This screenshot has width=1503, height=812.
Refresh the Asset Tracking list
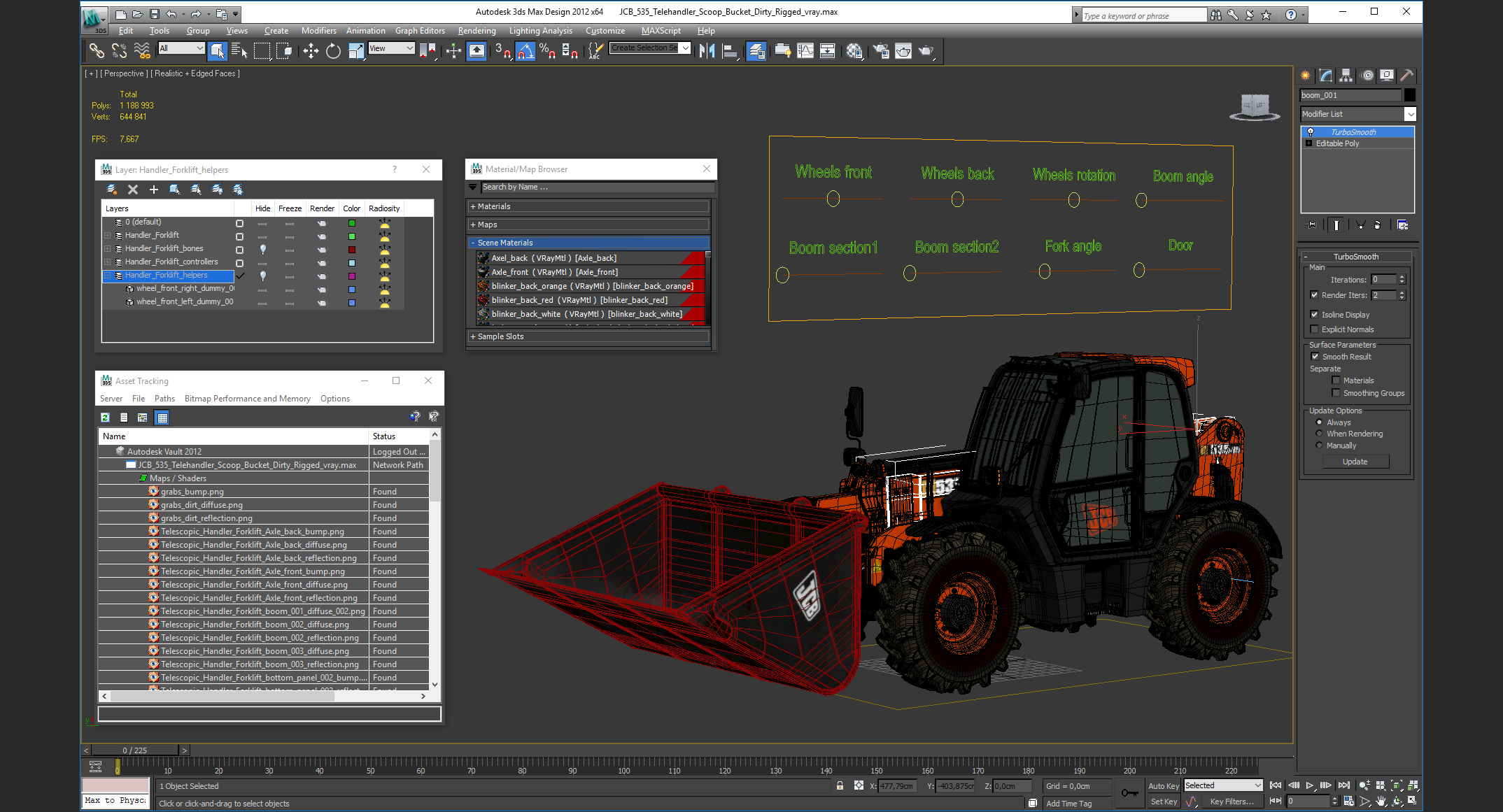pyautogui.click(x=105, y=418)
